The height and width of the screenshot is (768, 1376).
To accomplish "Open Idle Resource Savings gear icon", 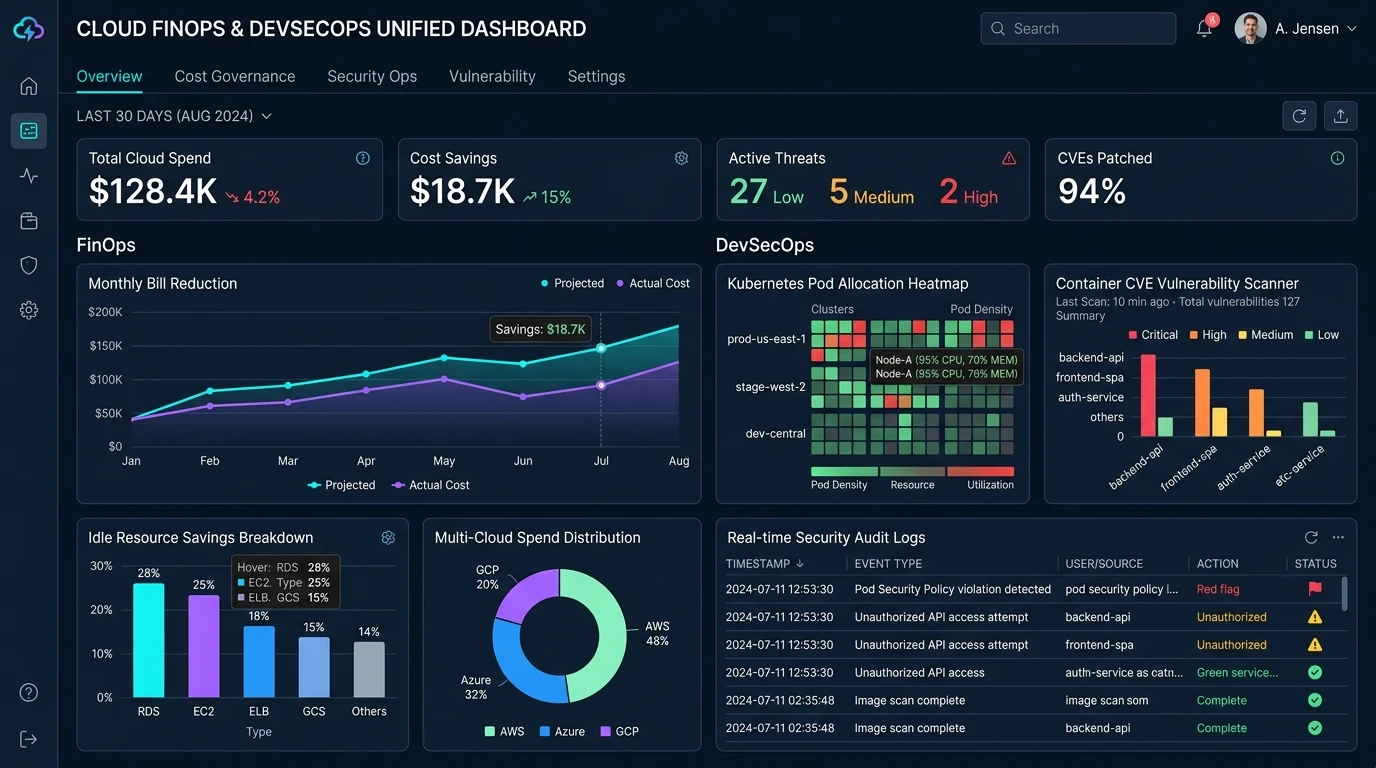I will tap(388, 537).
